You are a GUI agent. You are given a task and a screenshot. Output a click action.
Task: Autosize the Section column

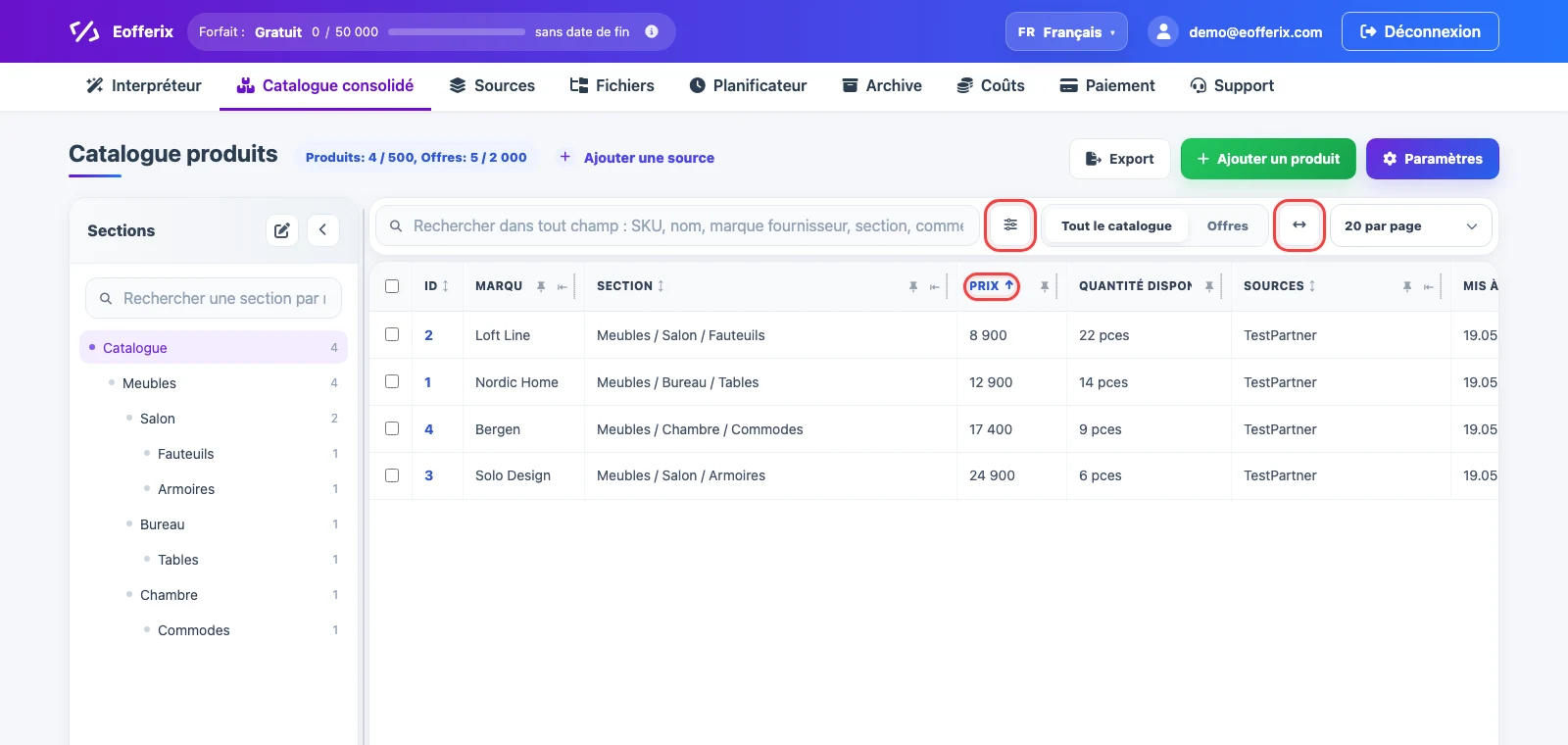pos(935,286)
